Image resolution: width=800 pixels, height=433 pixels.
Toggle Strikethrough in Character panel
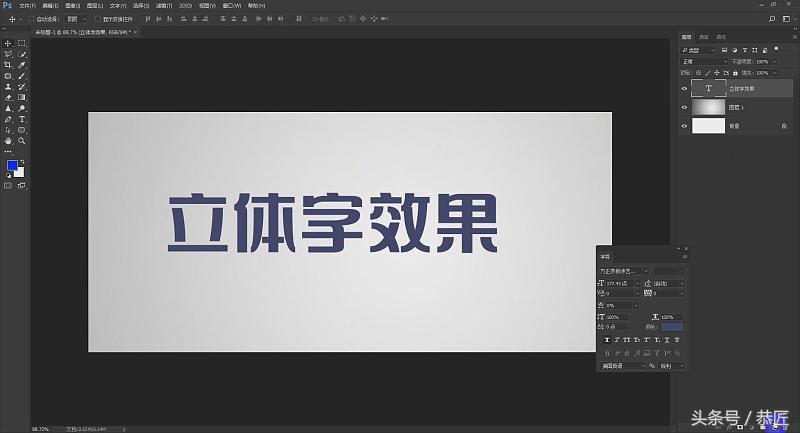click(677, 340)
